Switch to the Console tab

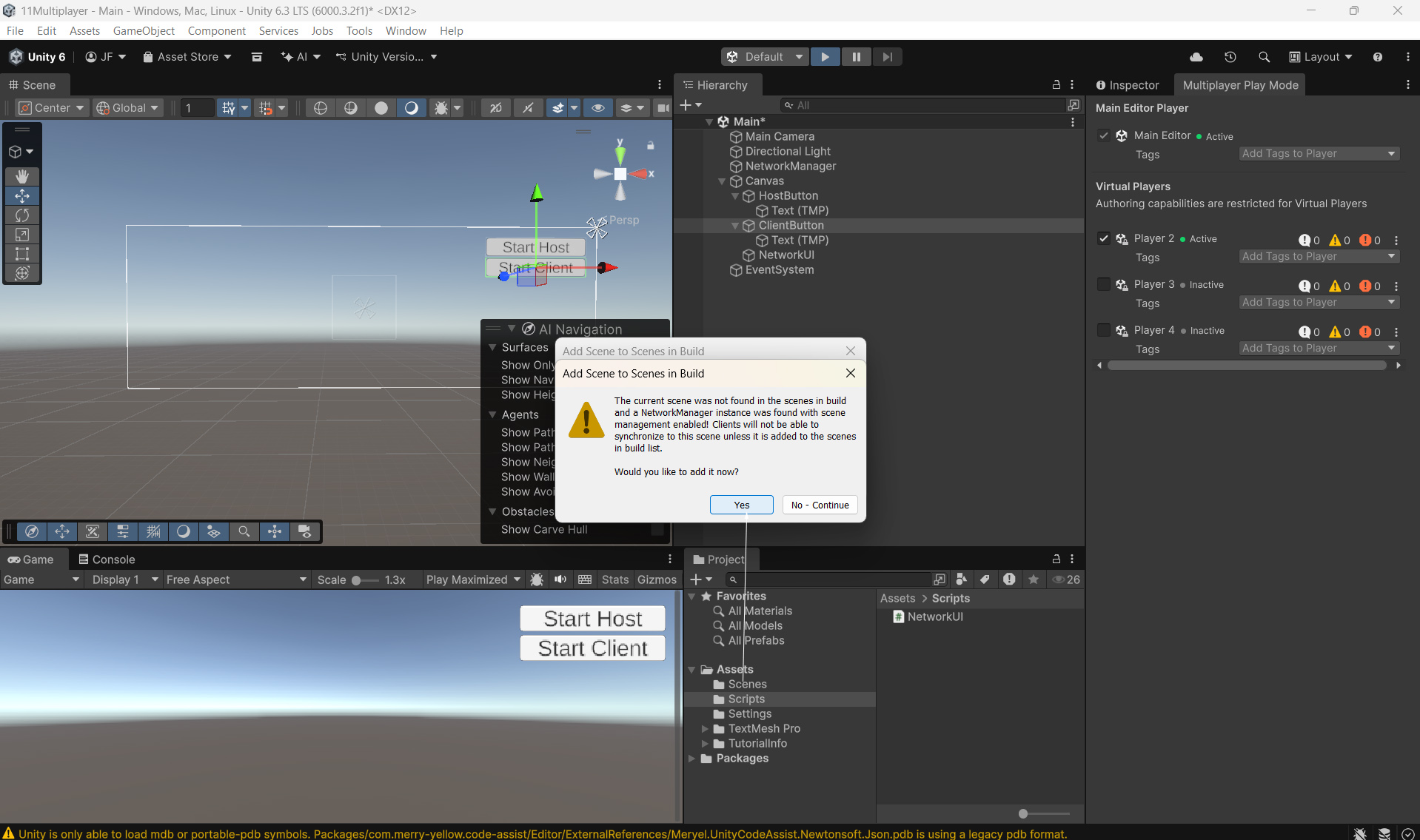click(107, 560)
